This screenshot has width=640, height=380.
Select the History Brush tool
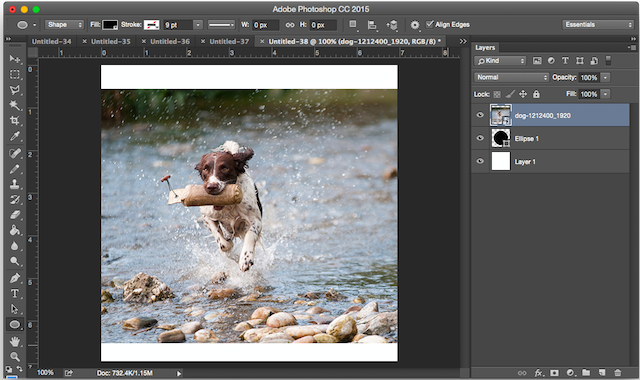pyautogui.click(x=15, y=200)
